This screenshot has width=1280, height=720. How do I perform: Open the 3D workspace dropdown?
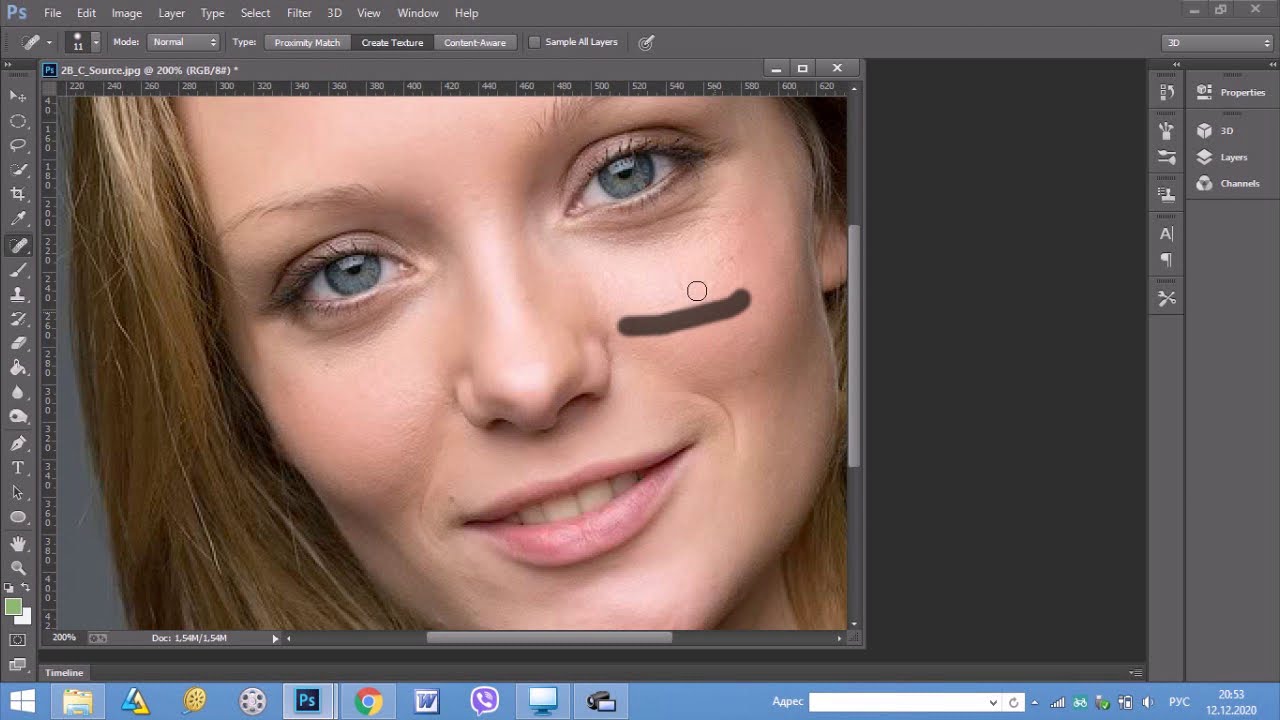click(1217, 42)
